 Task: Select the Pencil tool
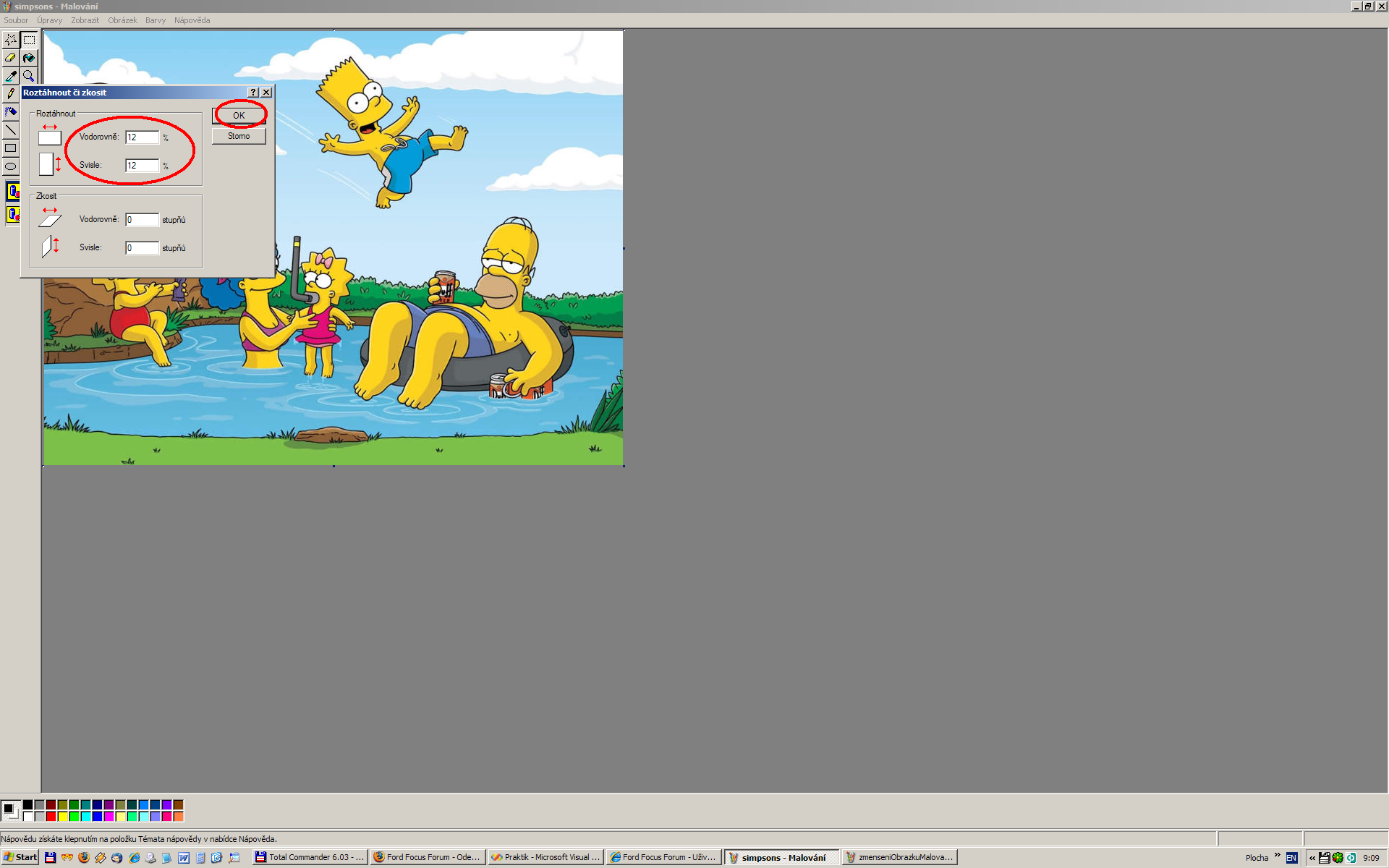coord(11,94)
